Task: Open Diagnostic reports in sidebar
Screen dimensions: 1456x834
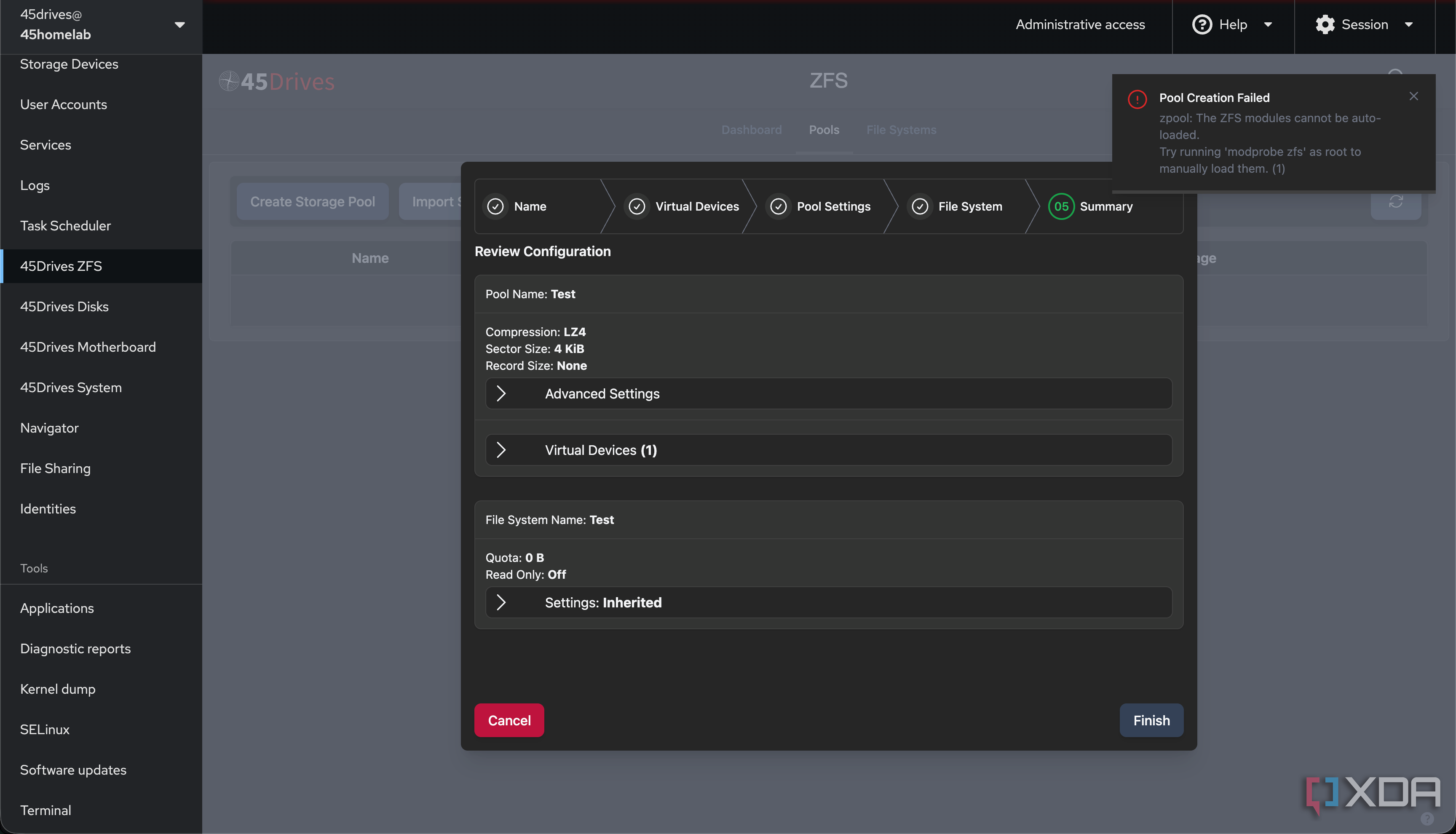Action: click(102, 648)
